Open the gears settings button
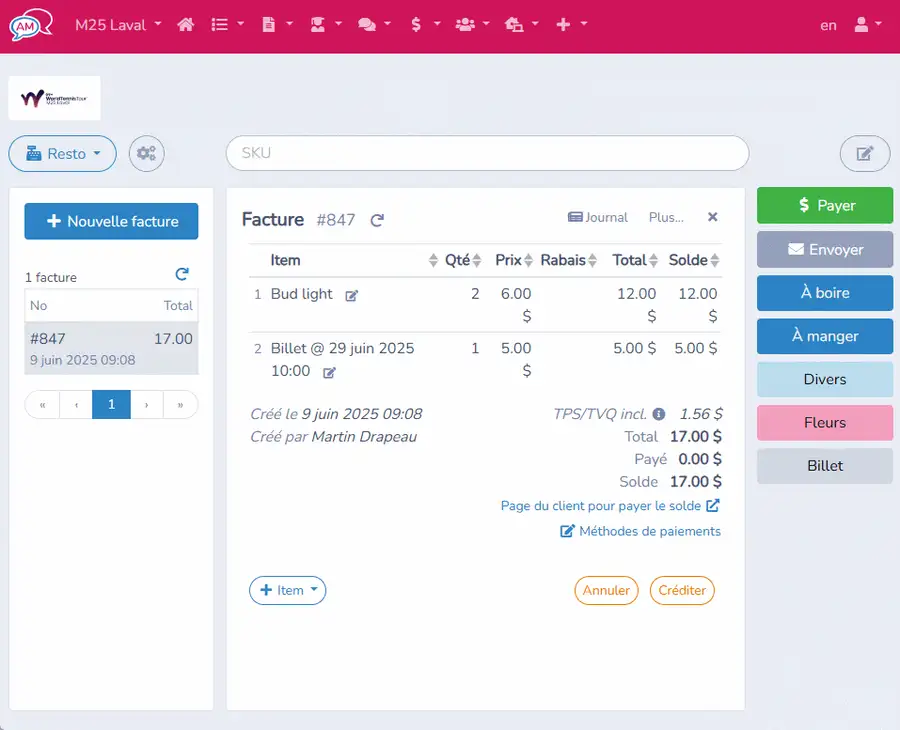This screenshot has height=730, width=900. coord(146,153)
